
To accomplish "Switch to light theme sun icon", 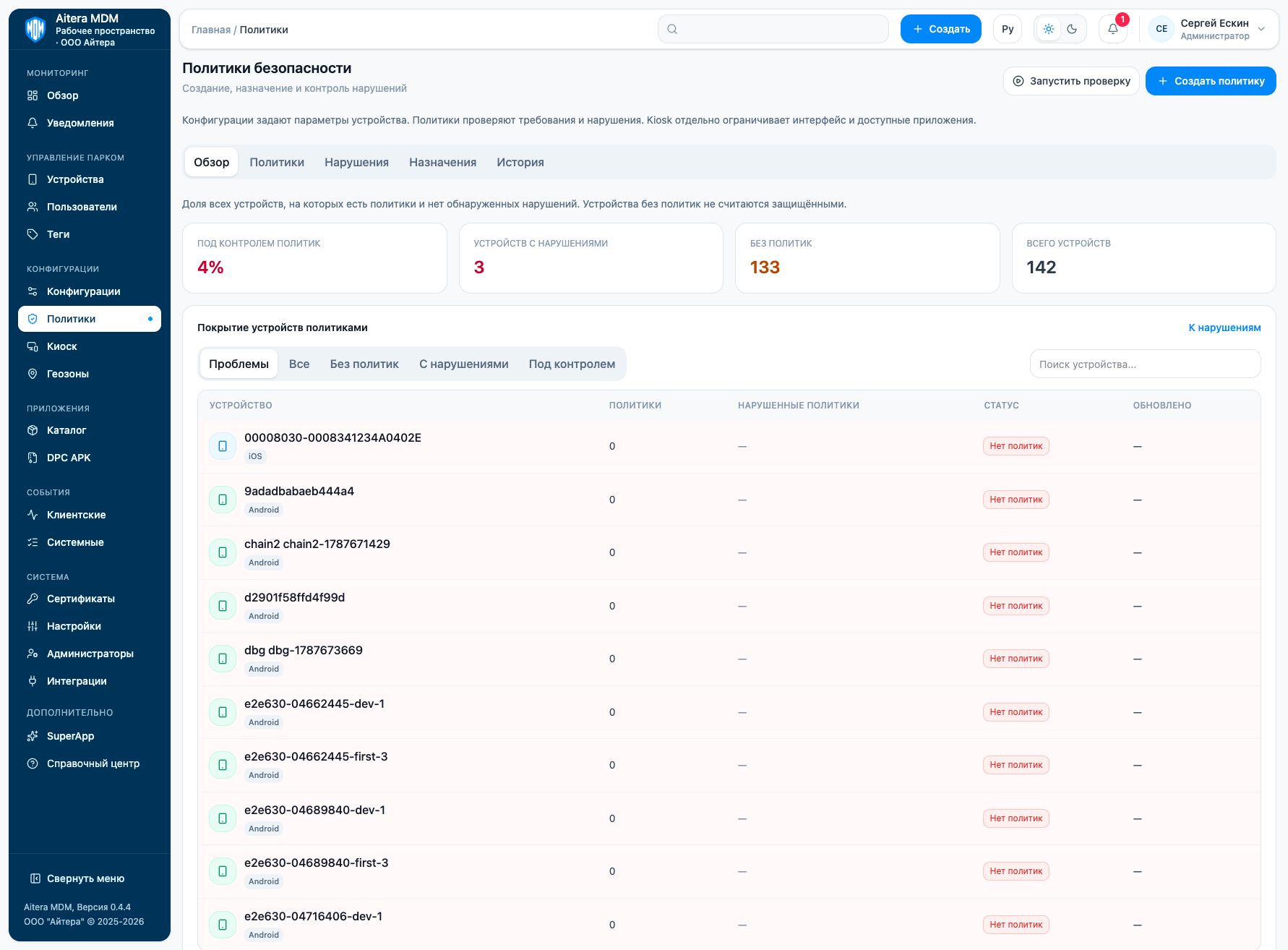I will tap(1049, 29).
